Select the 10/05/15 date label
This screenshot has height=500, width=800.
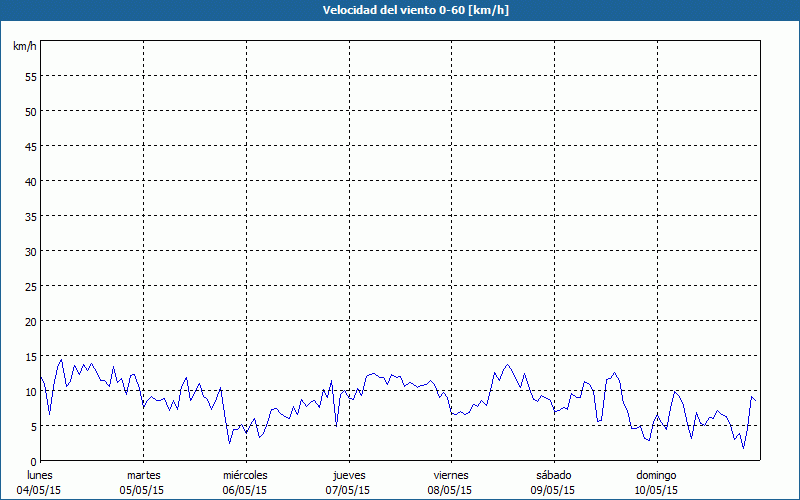click(x=656, y=490)
